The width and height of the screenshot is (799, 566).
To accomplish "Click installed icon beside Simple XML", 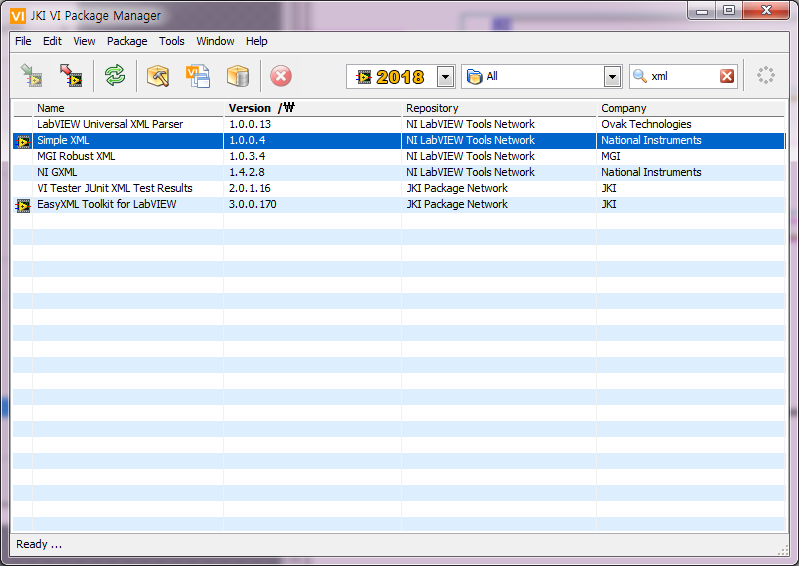I will (23, 141).
